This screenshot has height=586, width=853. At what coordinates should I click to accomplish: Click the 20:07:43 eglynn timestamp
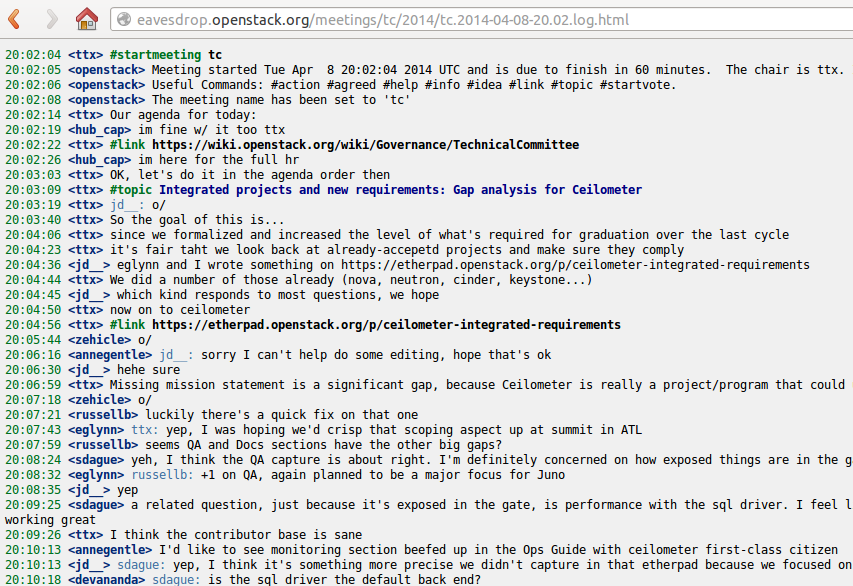coord(33,430)
